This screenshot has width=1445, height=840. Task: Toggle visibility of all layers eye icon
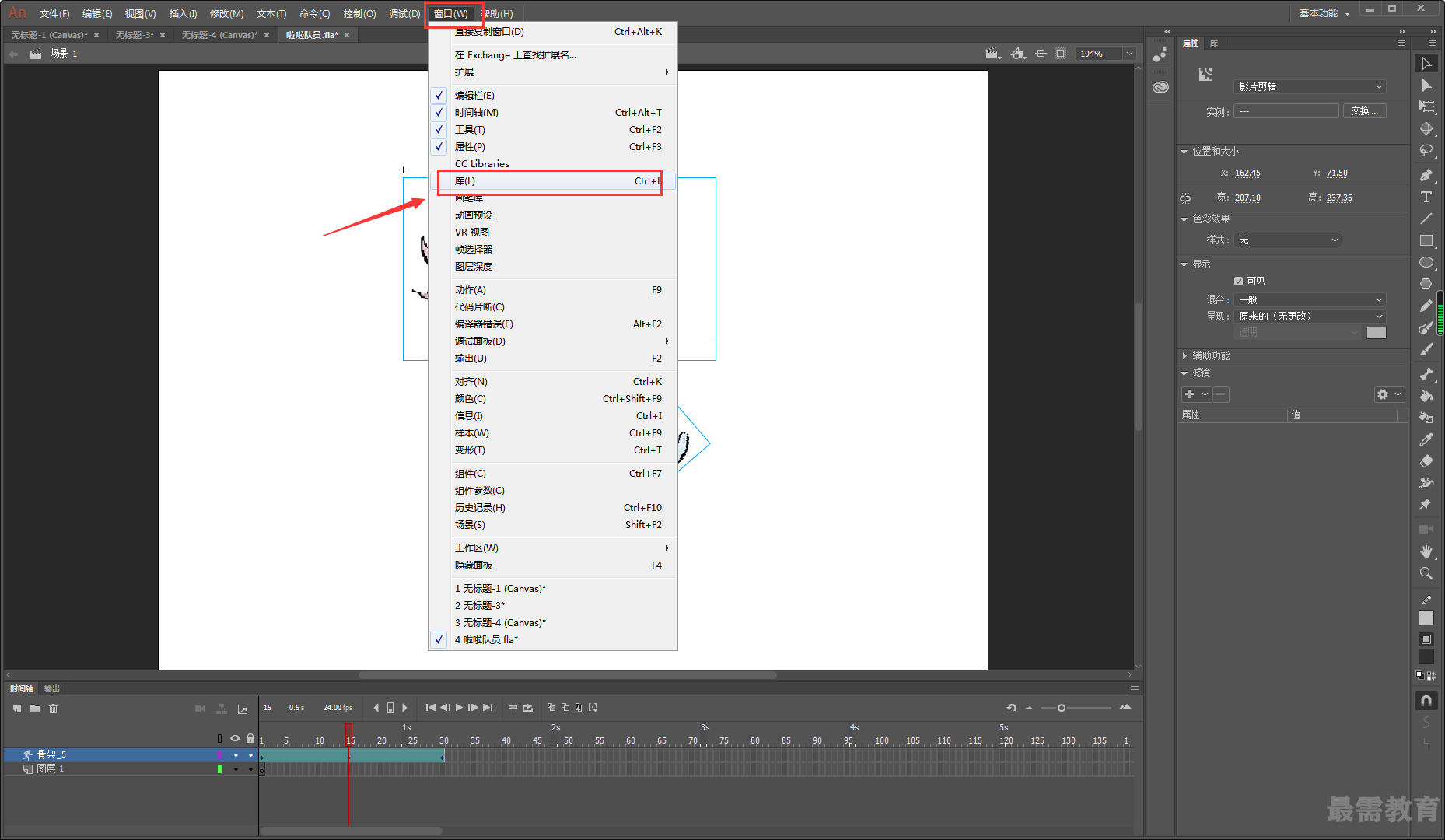(235, 738)
